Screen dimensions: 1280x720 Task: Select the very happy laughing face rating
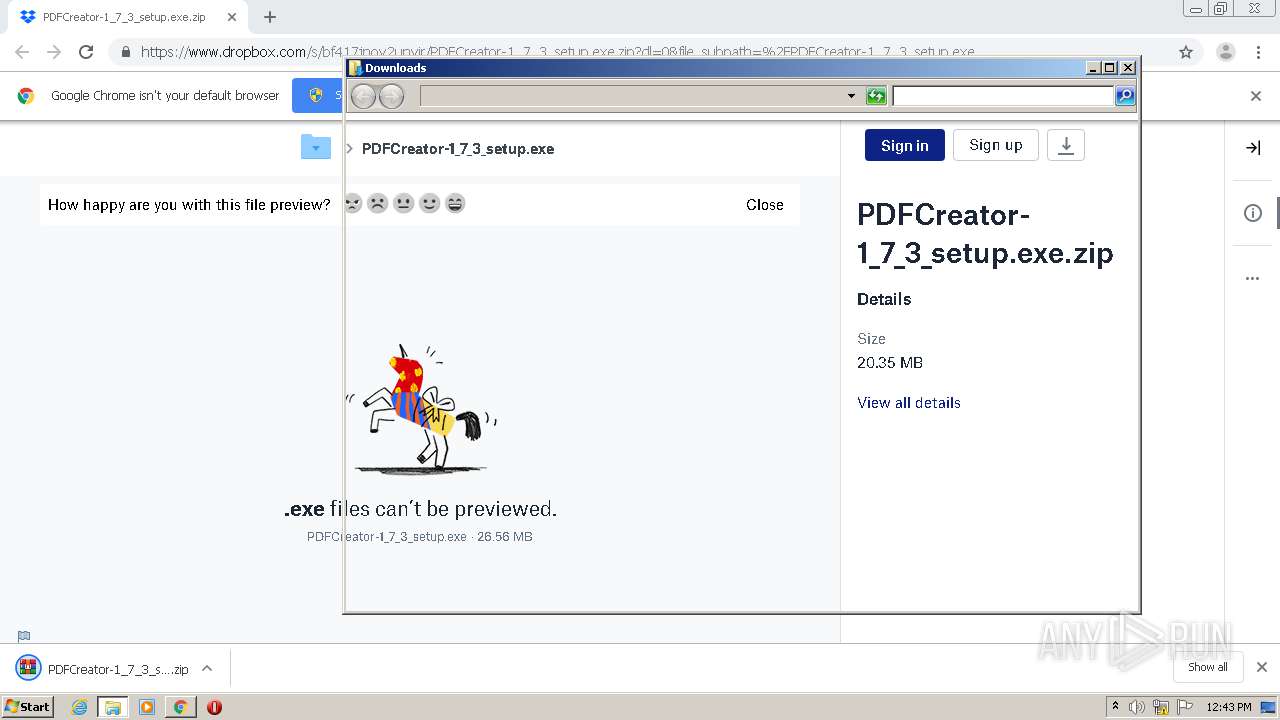coord(455,203)
